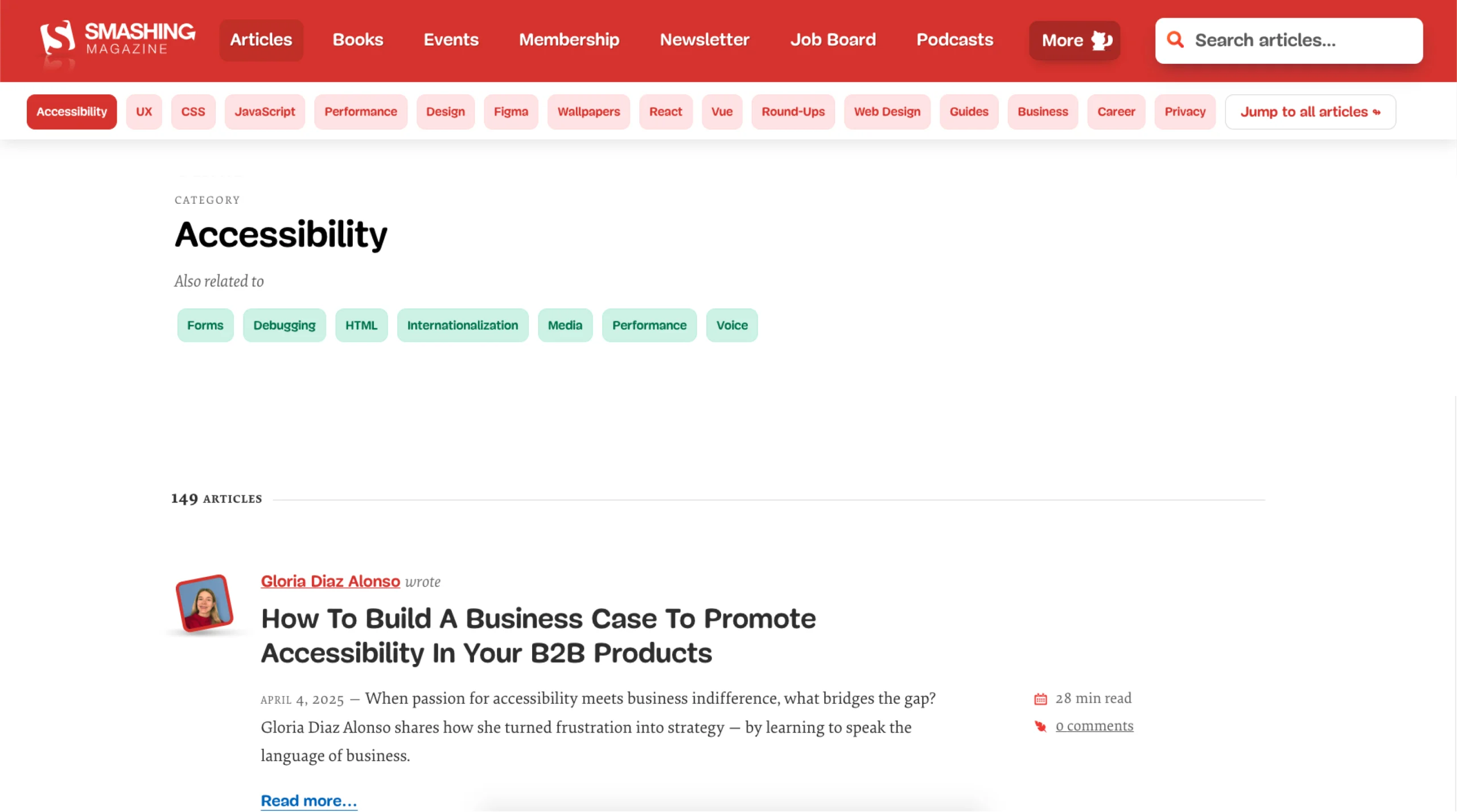This screenshot has width=1457, height=812.
Task: Click Jump to all articles
Action: pyautogui.click(x=1310, y=112)
